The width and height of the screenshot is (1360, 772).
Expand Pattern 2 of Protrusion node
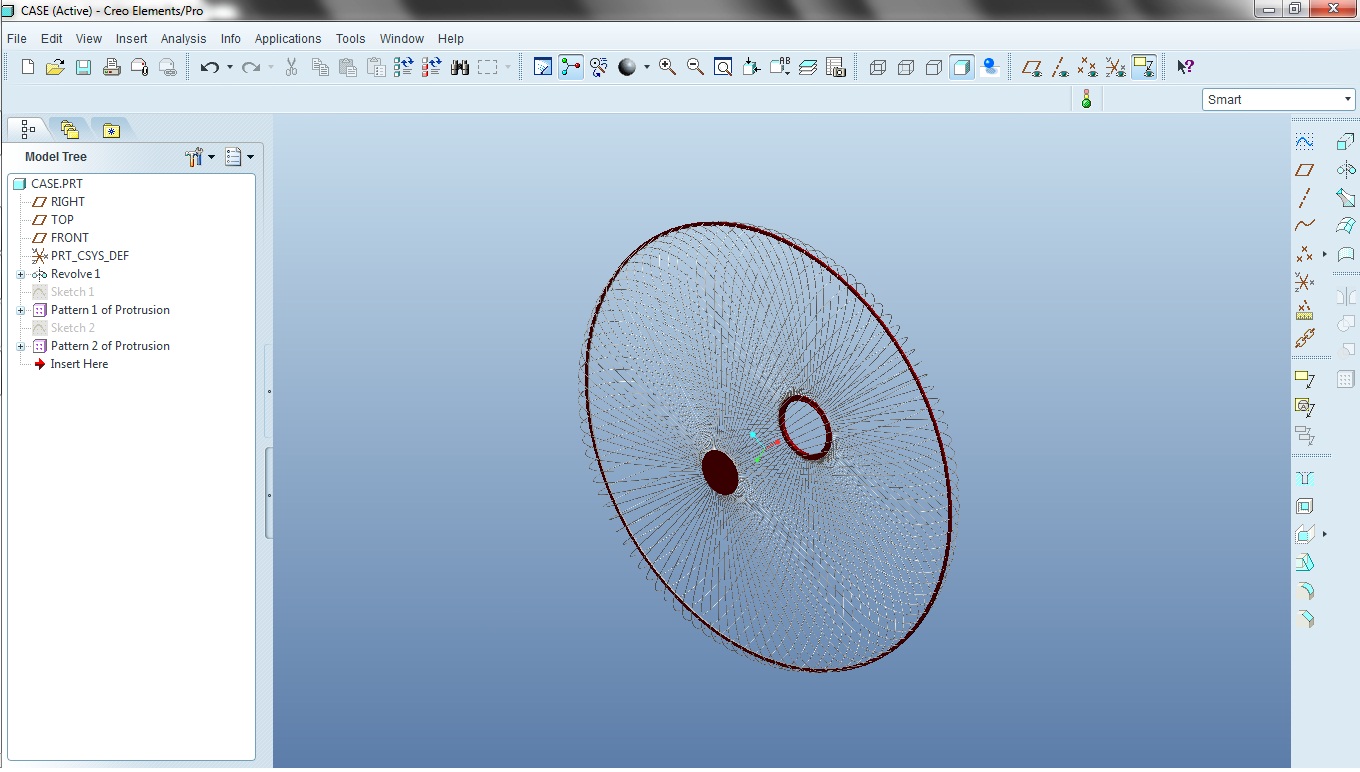coord(21,346)
